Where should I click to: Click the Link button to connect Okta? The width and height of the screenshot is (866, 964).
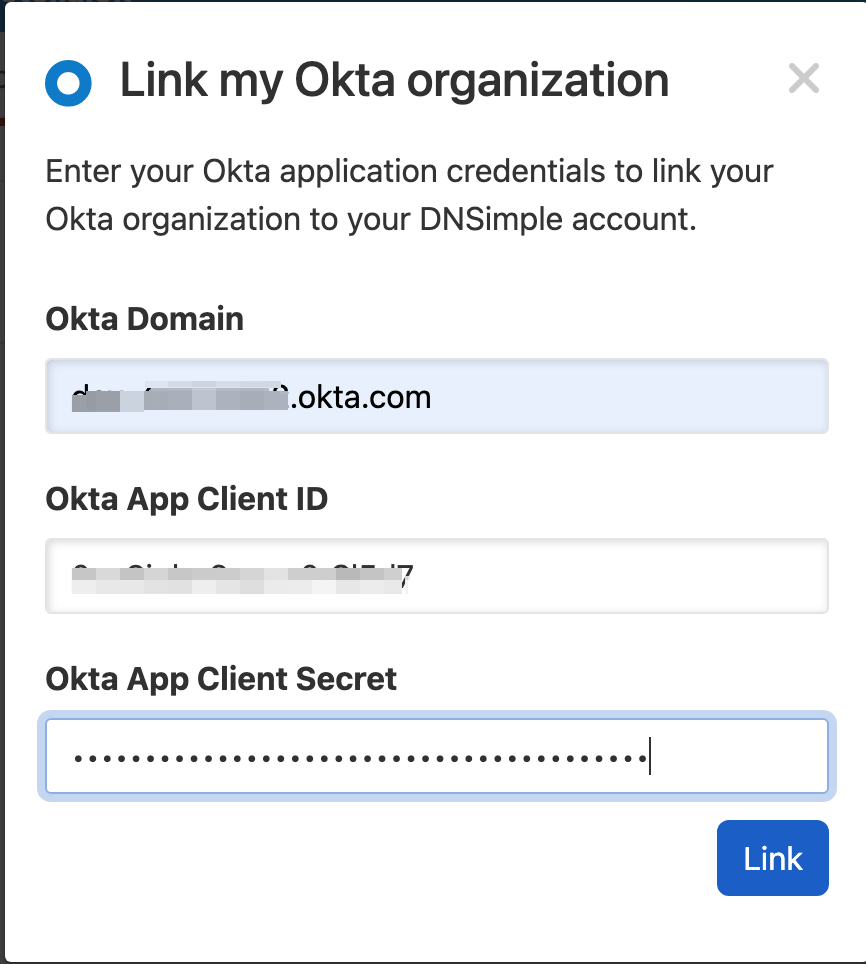click(772, 858)
